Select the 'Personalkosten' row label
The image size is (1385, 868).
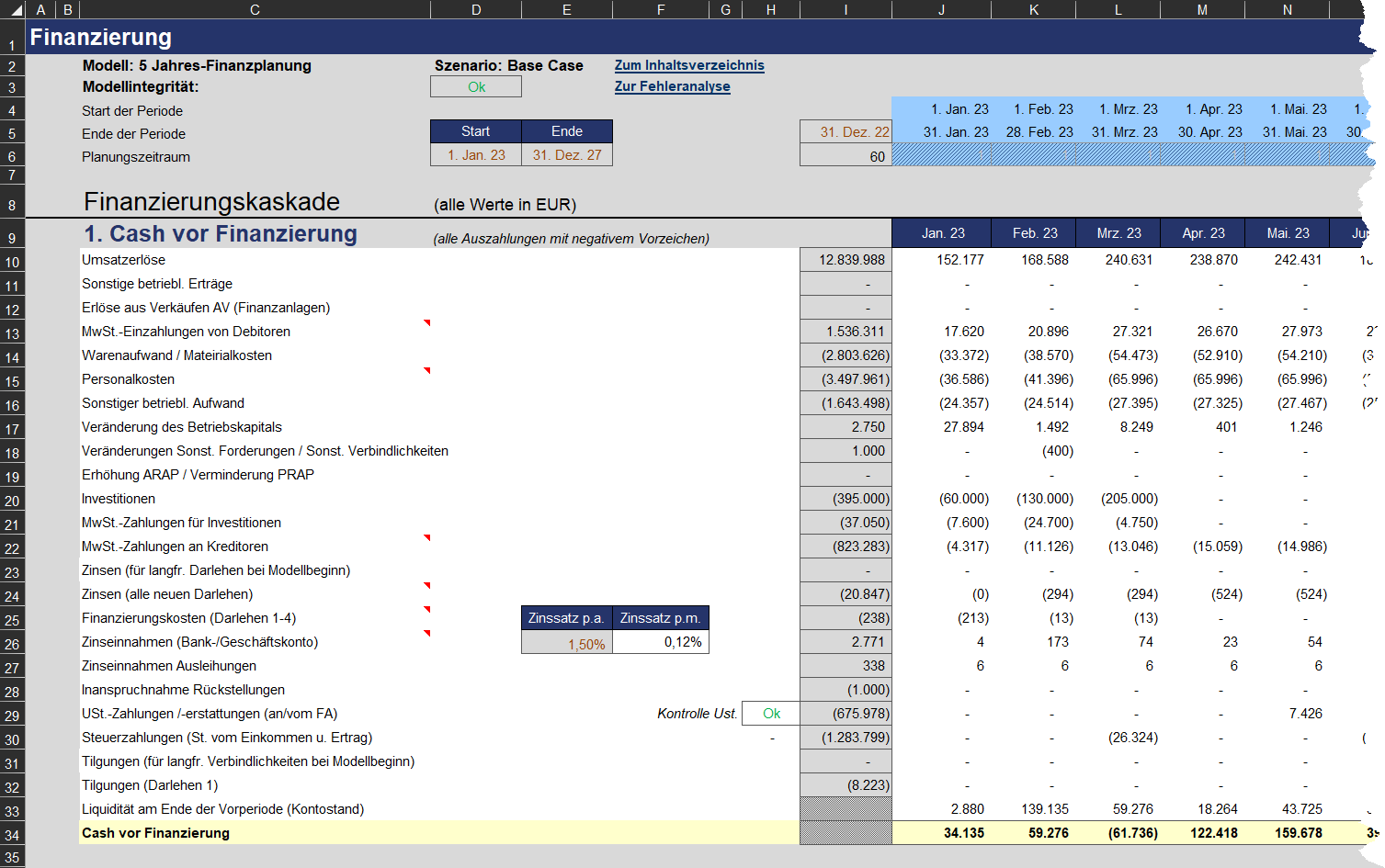pyautogui.click(x=128, y=379)
